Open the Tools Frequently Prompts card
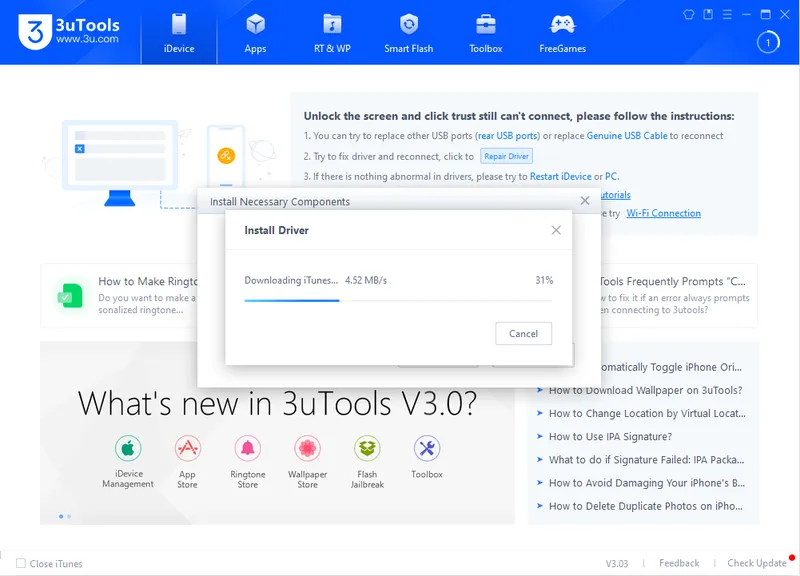Viewport: 800px width, 576px height. (x=679, y=295)
